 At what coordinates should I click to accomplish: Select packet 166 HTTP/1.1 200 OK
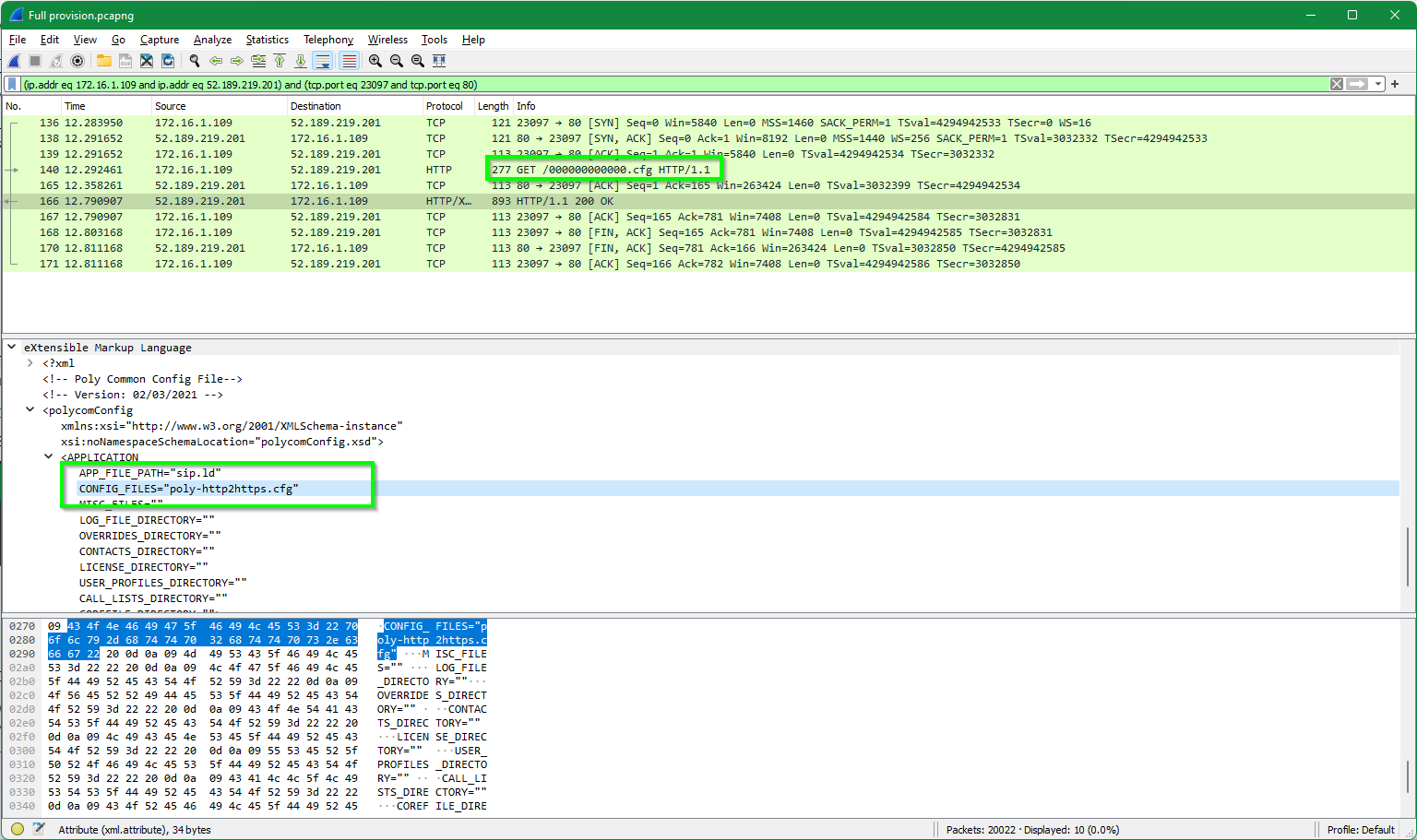click(708, 201)
